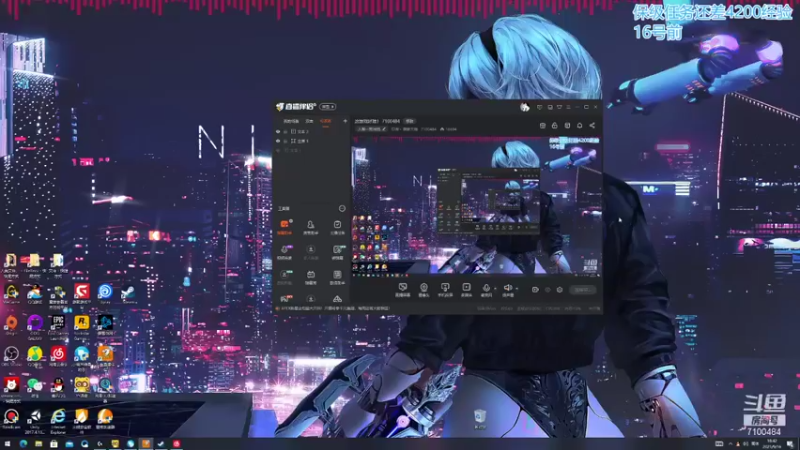Click the Epic Games Launcher desktop icon
800x450 pixels.
(x=58, y=325)
